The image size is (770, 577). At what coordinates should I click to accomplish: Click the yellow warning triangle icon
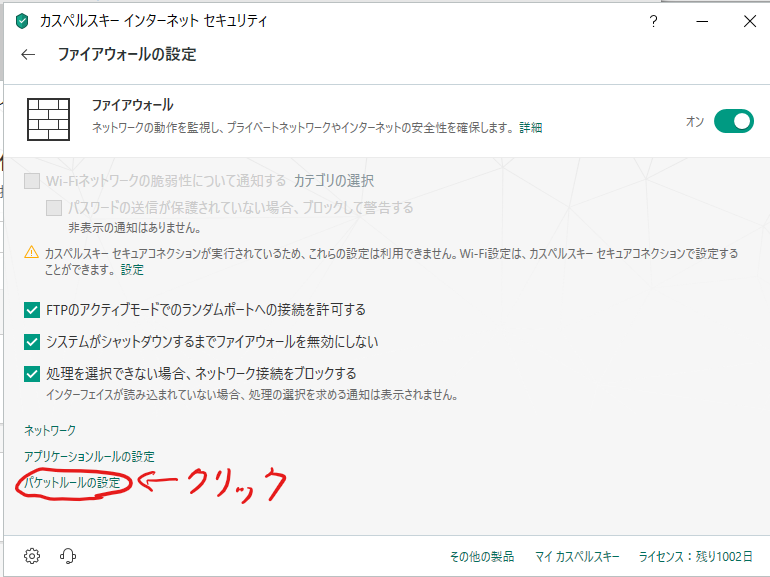(x=31, y=252)
